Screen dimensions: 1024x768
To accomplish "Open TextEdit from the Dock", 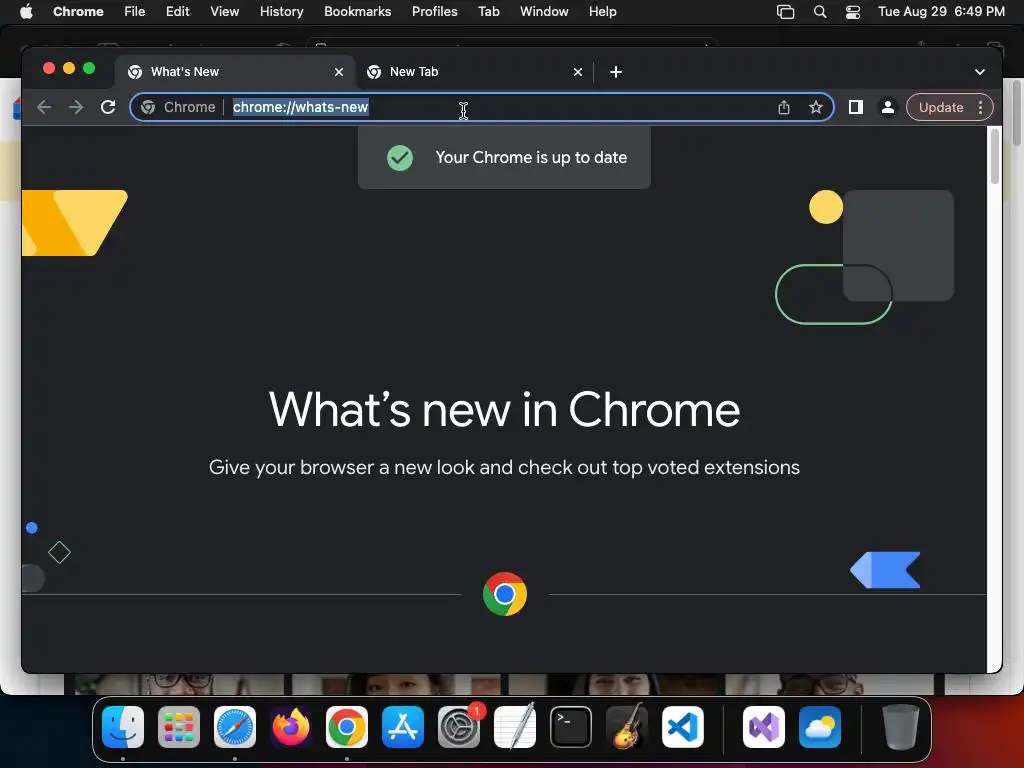I will (x=515, y=727).
